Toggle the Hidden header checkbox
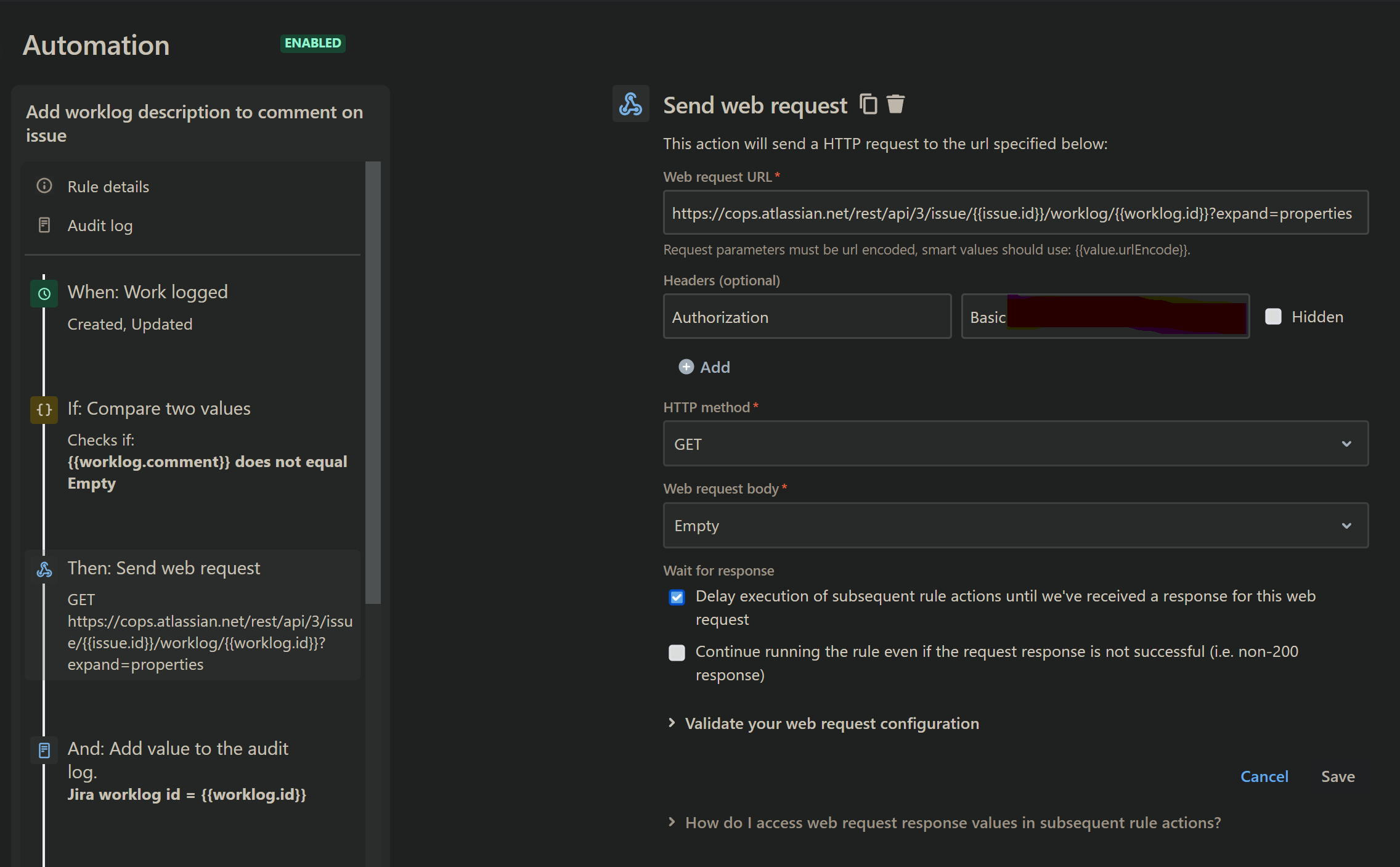The width and height of the screenshot is (1400, 867). pos(1273,317)
